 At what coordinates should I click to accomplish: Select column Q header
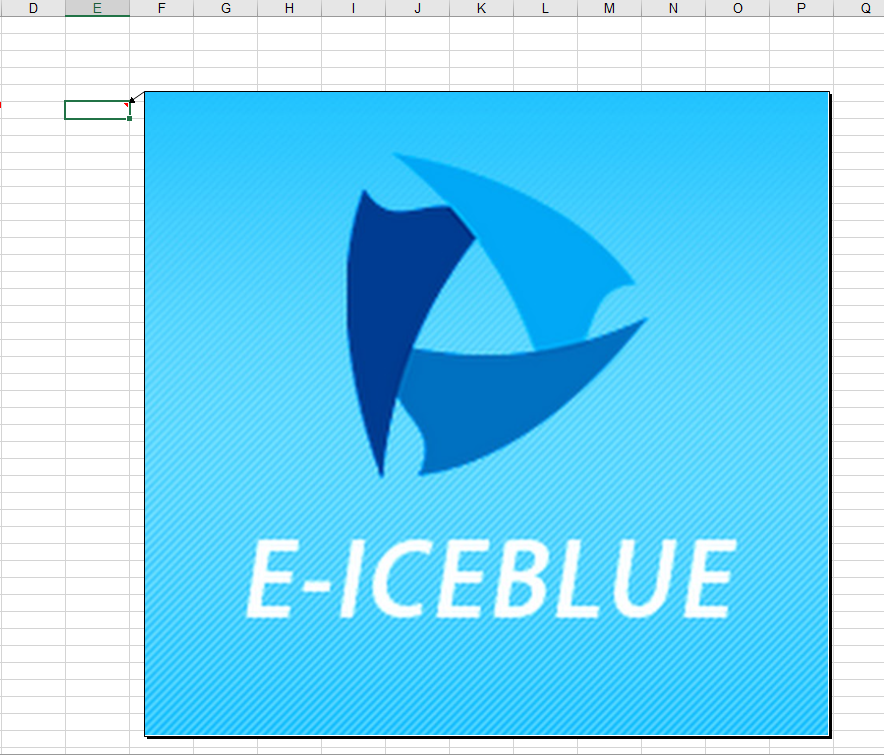click(x=859, y=8)
